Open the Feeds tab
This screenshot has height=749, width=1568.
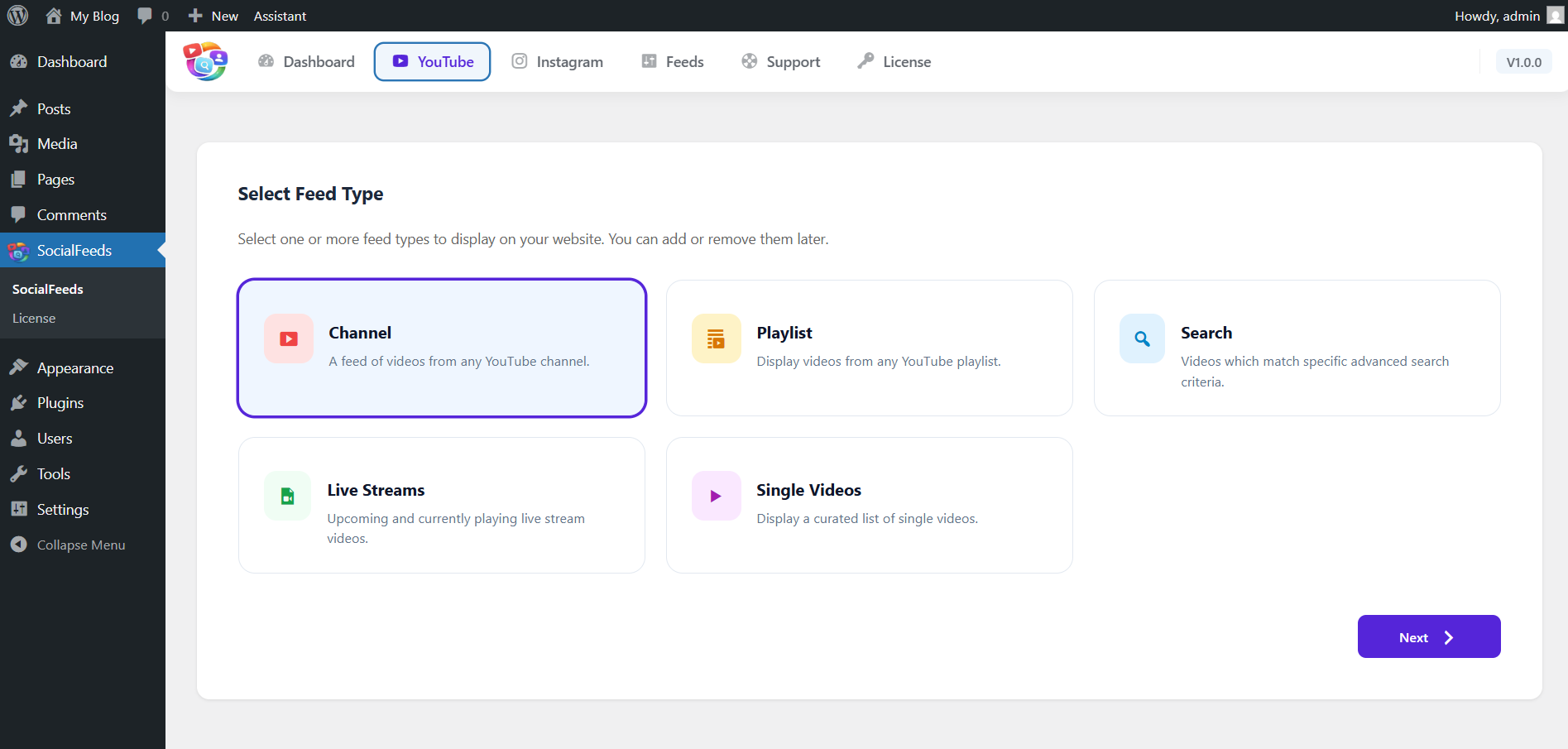(x=673, y=62)
